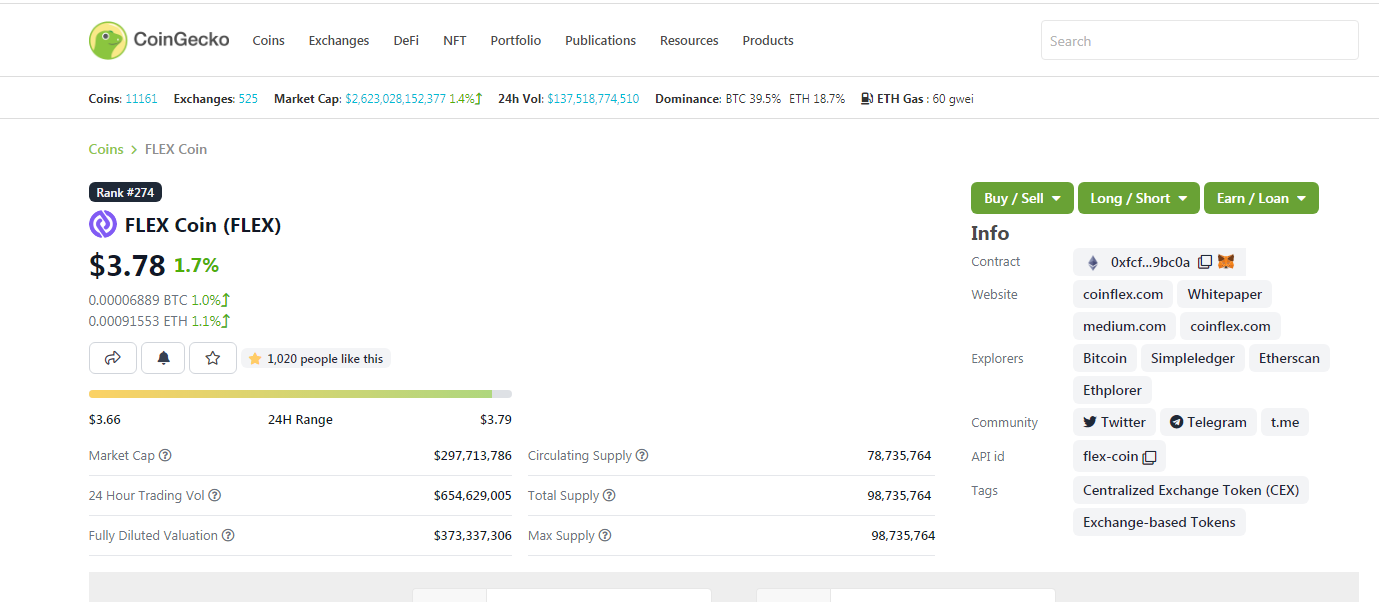This screenshot has height=602, width=1379.
Task: Open the first coinflex.com website link
Action: [1123, 294]
